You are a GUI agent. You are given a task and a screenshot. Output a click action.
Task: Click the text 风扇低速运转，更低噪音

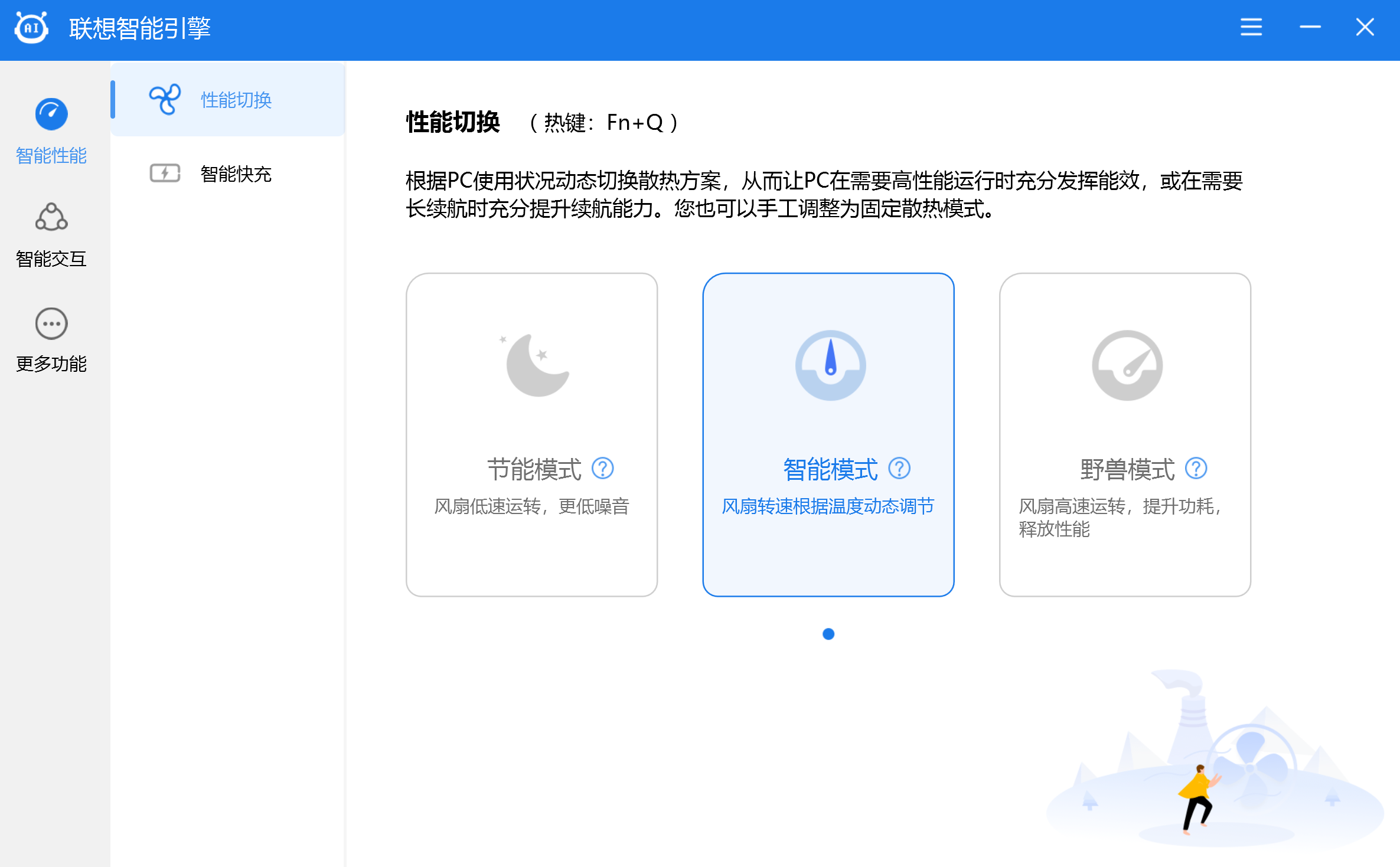tap(532, 506)
